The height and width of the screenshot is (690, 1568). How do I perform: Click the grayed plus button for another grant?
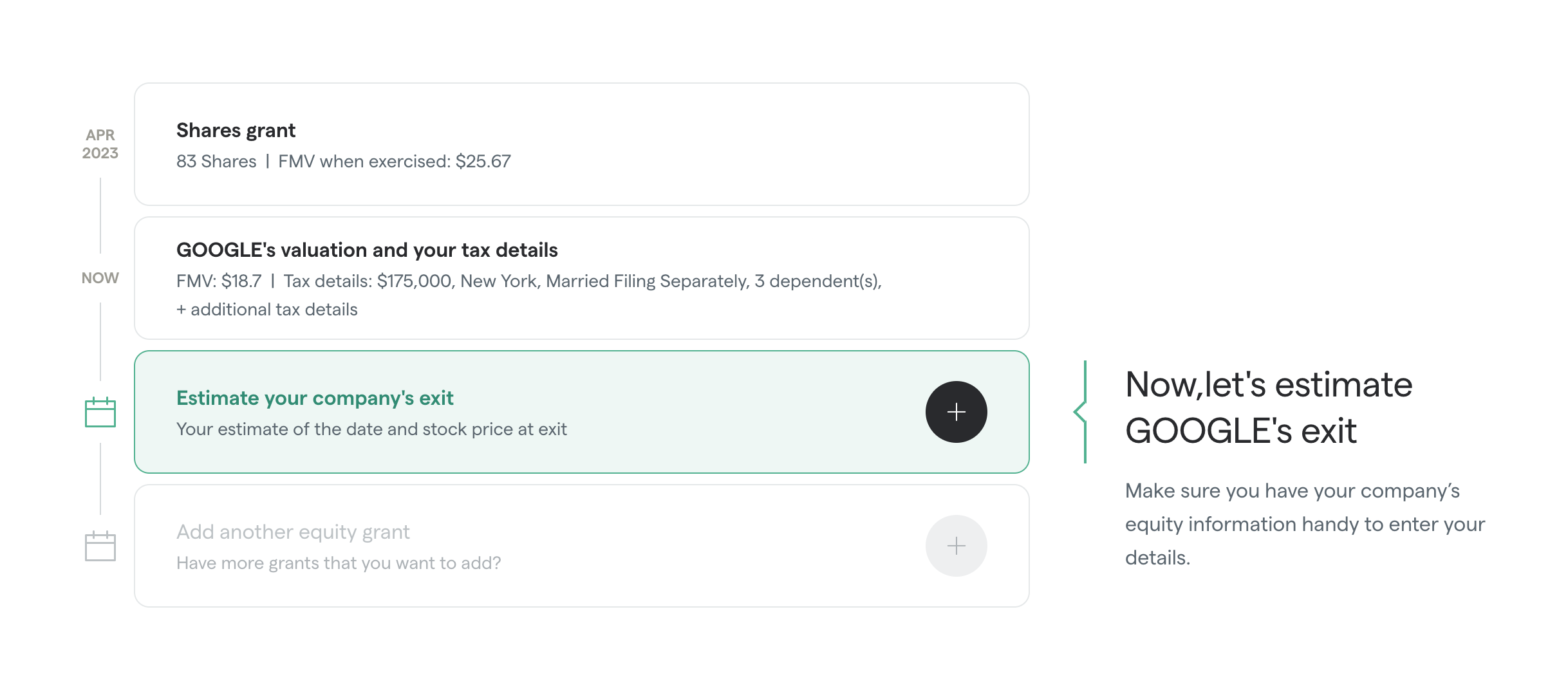[956, 546]
